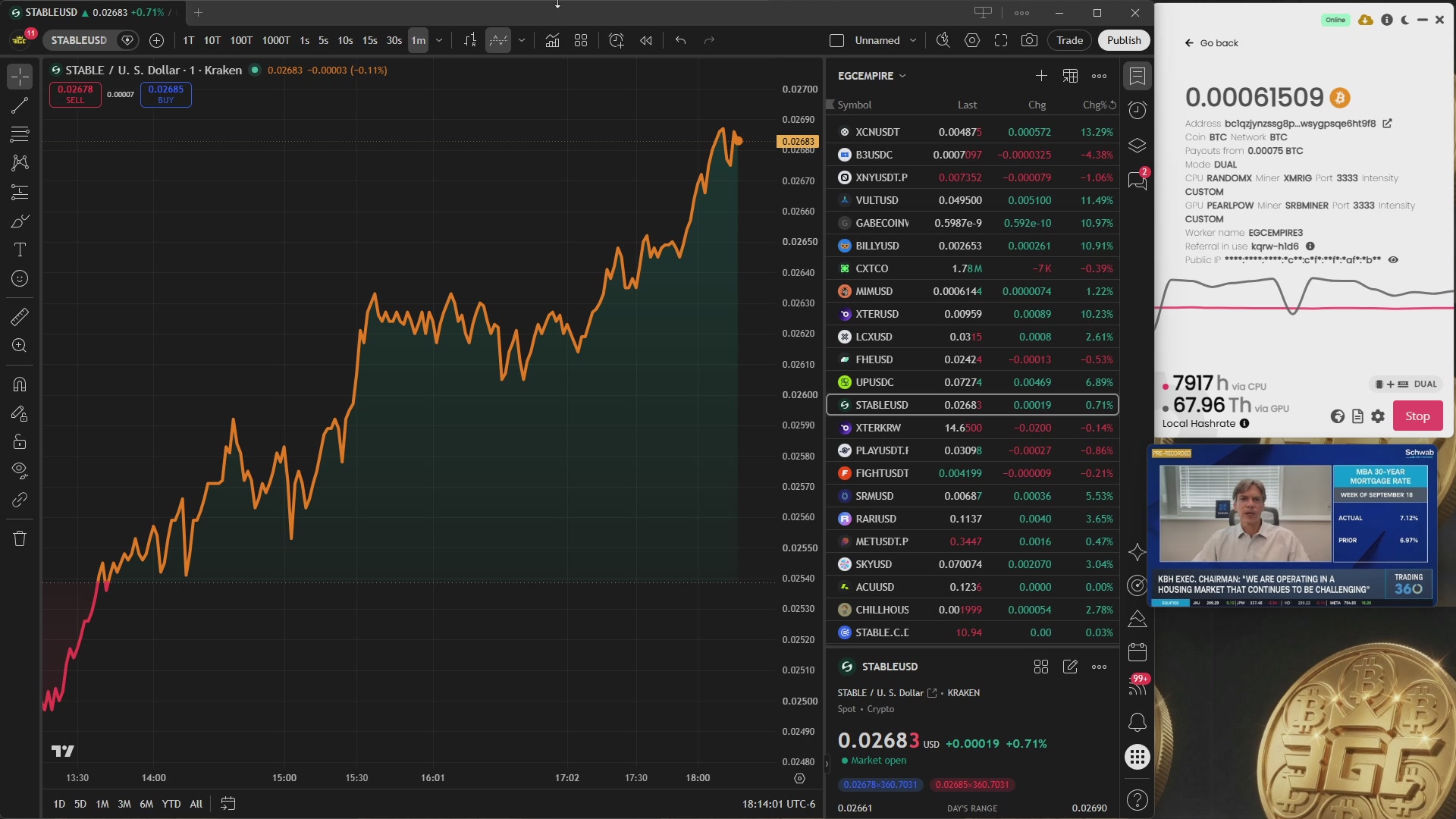
Task: Take a chart snapshot with camera
Action: (1029, 40)
